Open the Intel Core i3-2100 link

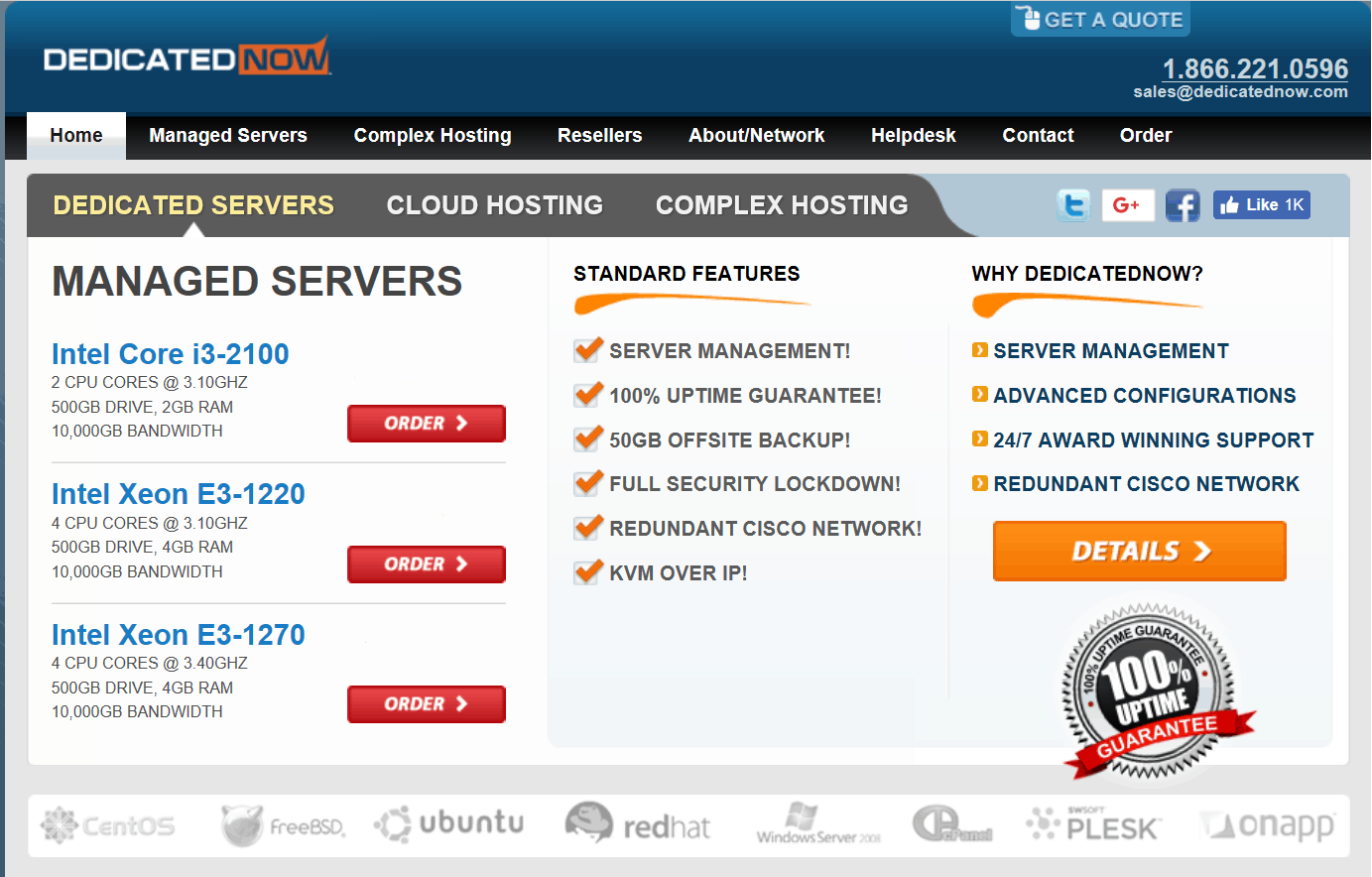tap(171, 354)
